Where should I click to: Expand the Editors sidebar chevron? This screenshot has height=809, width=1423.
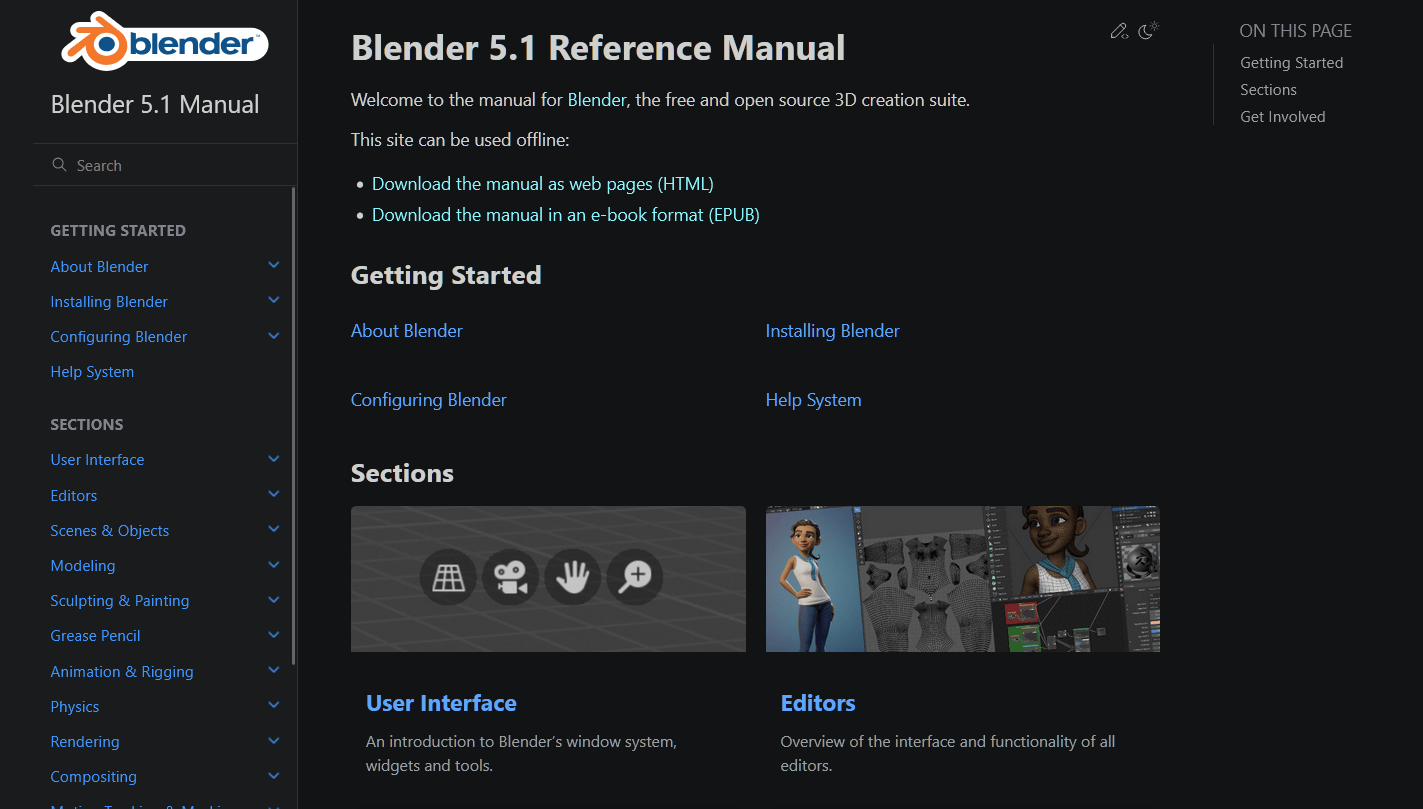coord(274,495)
